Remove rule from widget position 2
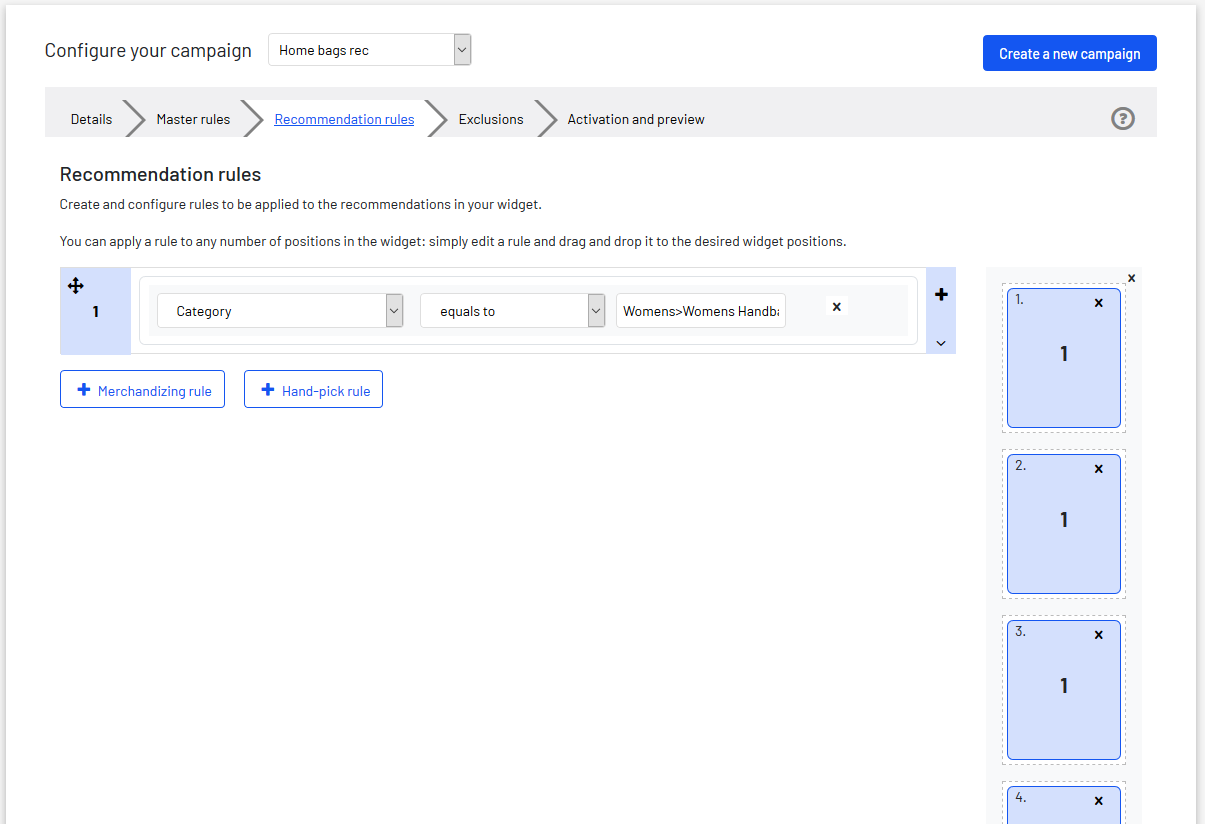This screenshot has height=824, width=1205. point(1099,468)
